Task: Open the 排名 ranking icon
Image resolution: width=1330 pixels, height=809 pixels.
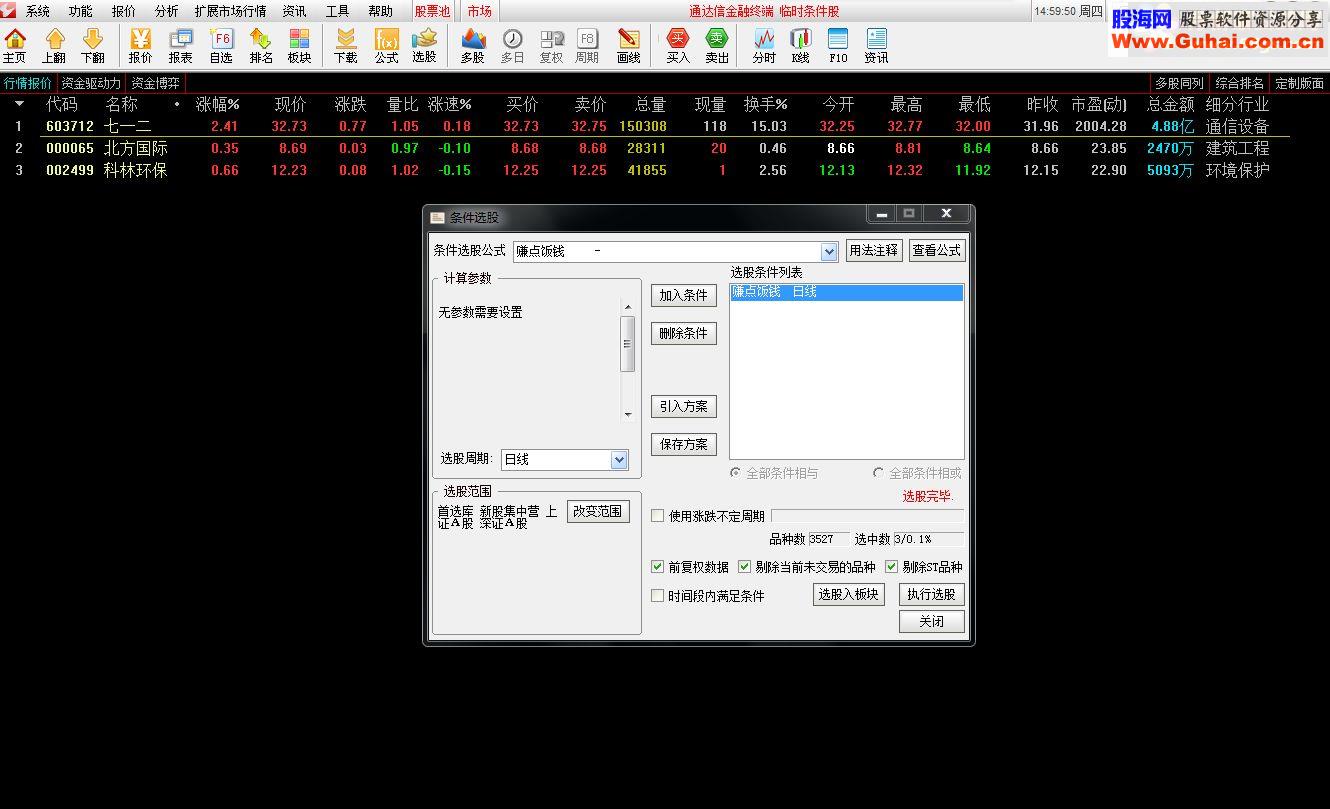Action: click(261, 45)
